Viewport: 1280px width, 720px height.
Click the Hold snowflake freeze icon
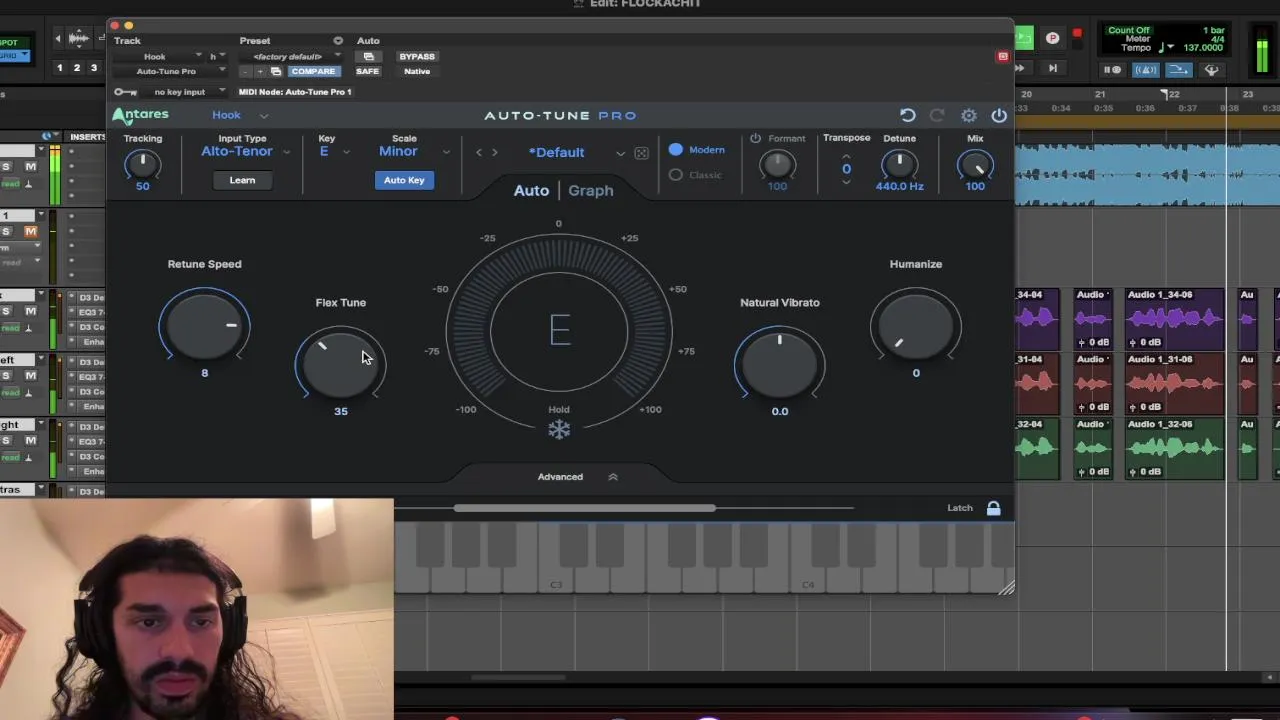click(x=559, y=430)
